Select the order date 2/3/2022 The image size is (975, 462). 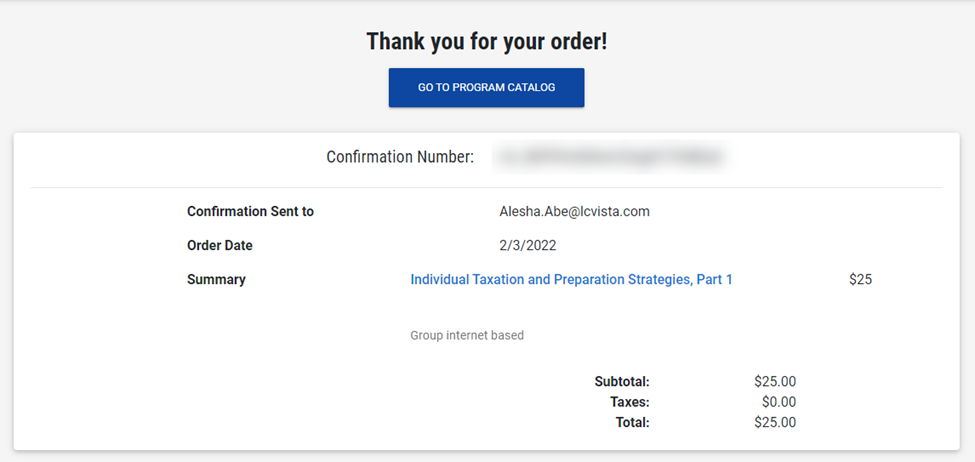click(x=527, y=246)
